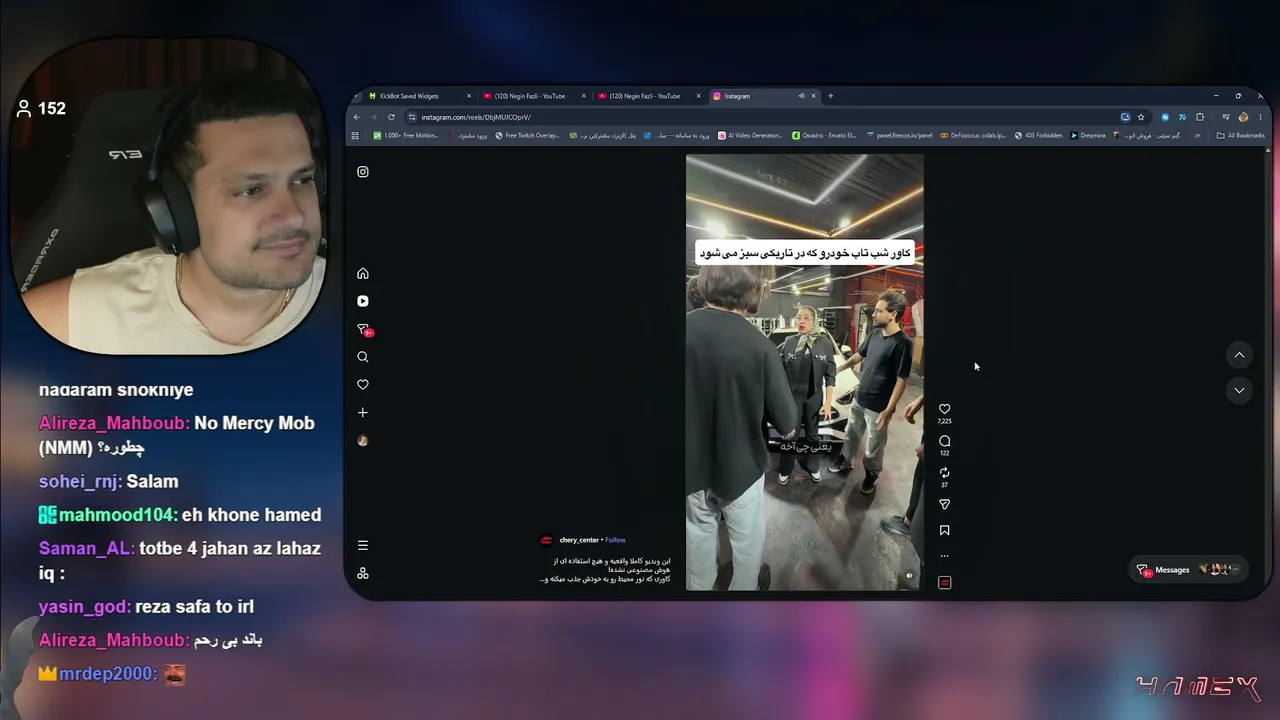Click chat username Alireza_Mahboub on No Mercy Mob message
The height and width of the screenshot is (720, 1280).
[113, 423]
